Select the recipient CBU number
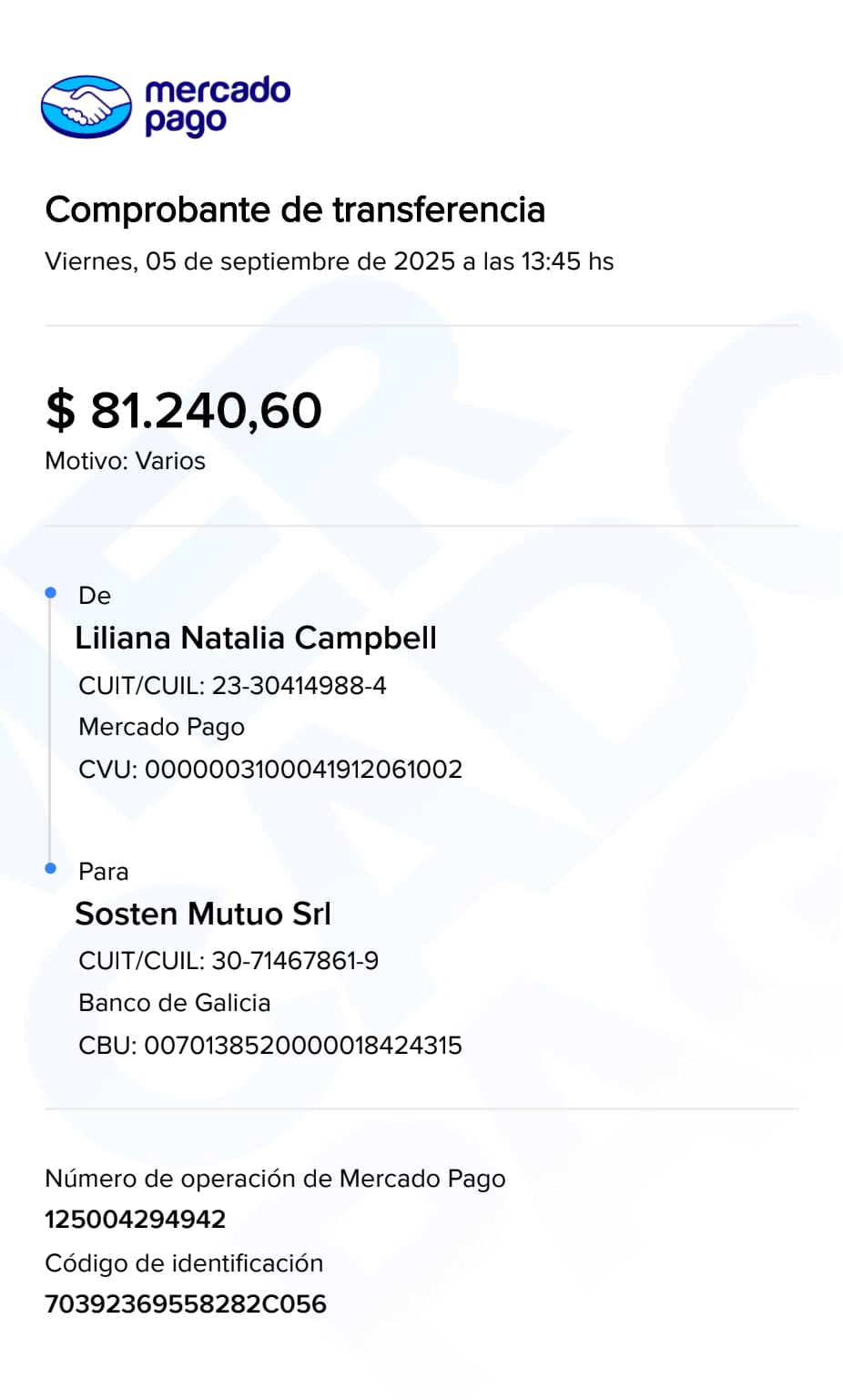843x1400 pixels. tap(303, 1045)
